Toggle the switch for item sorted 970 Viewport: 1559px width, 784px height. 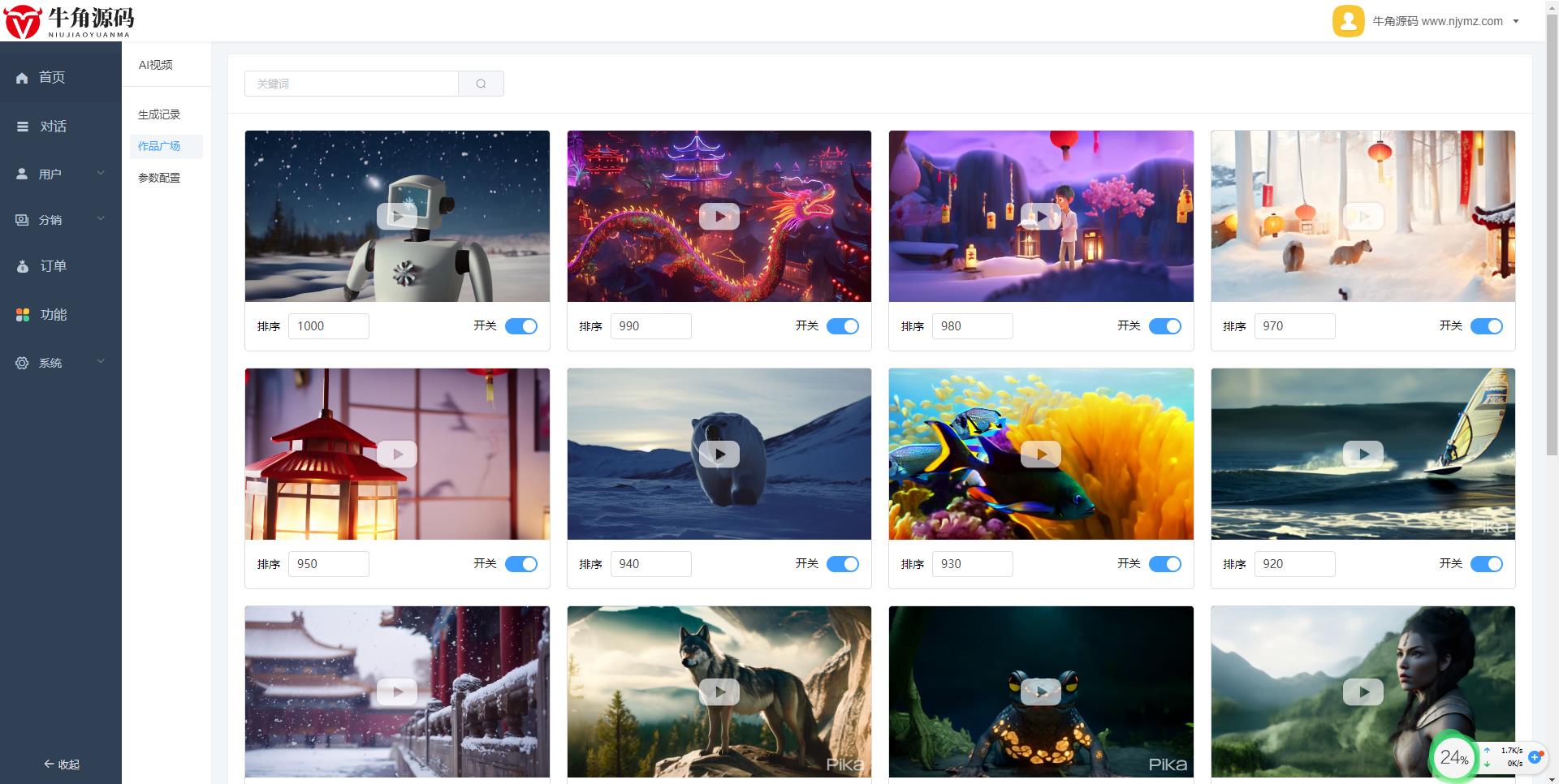(x=1487, y=326)
